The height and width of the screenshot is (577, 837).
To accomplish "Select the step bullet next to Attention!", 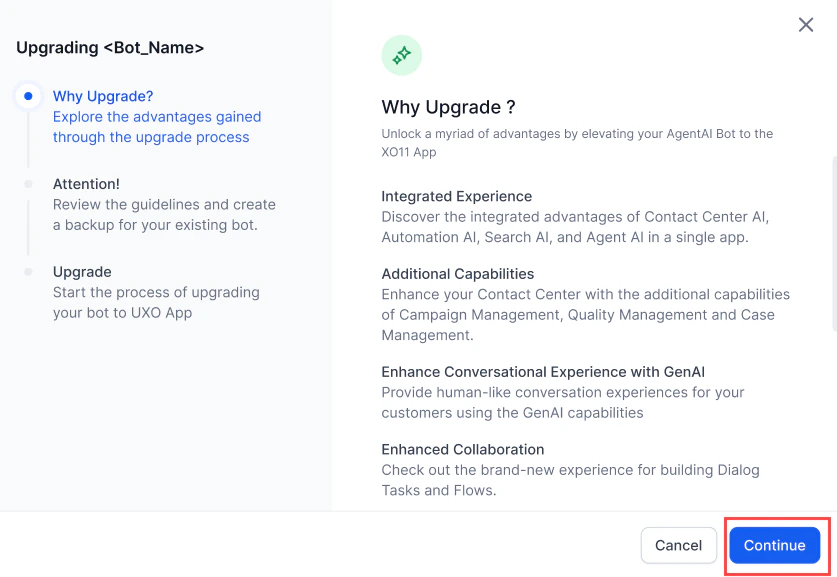I will click(28, 184).
